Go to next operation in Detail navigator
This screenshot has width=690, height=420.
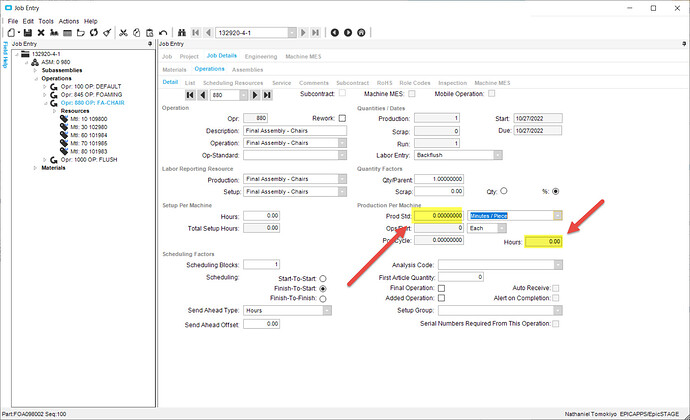click(255, 95)
